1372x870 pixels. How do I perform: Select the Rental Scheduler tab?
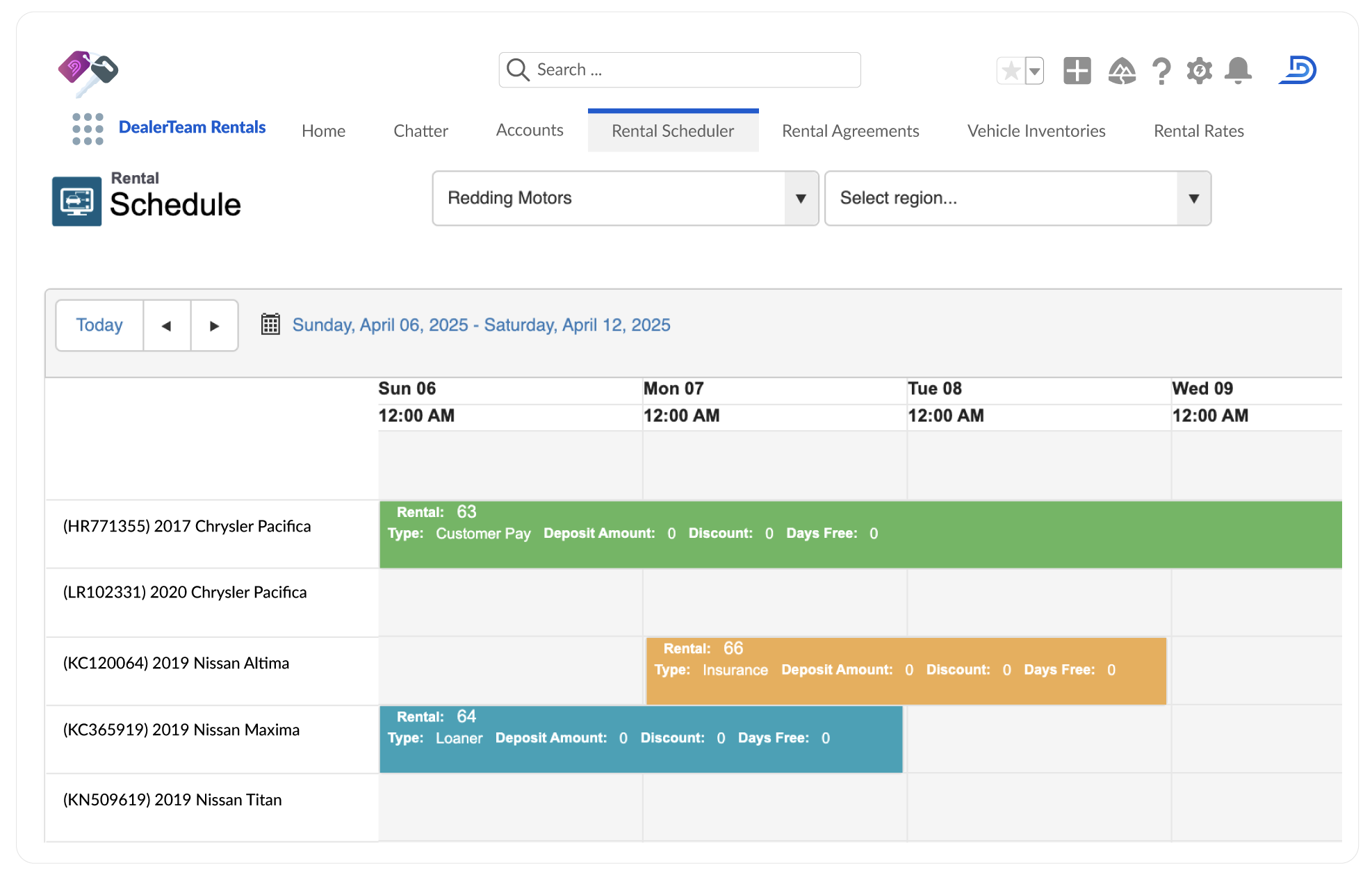click(673, 131)
